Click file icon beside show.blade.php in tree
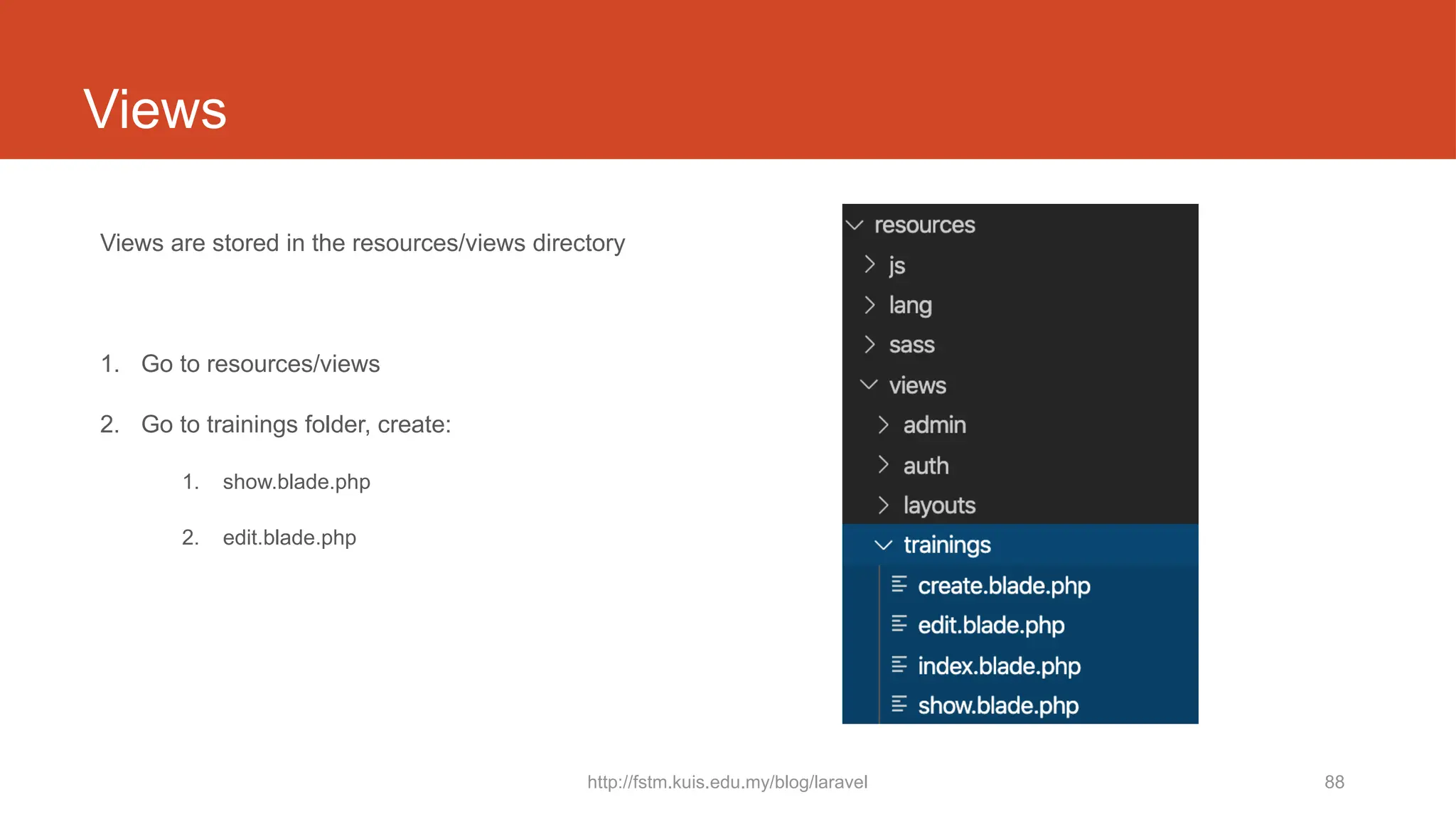Image resolution: width=1456 pixels, height=819 pixels. [x=899, y=705]
